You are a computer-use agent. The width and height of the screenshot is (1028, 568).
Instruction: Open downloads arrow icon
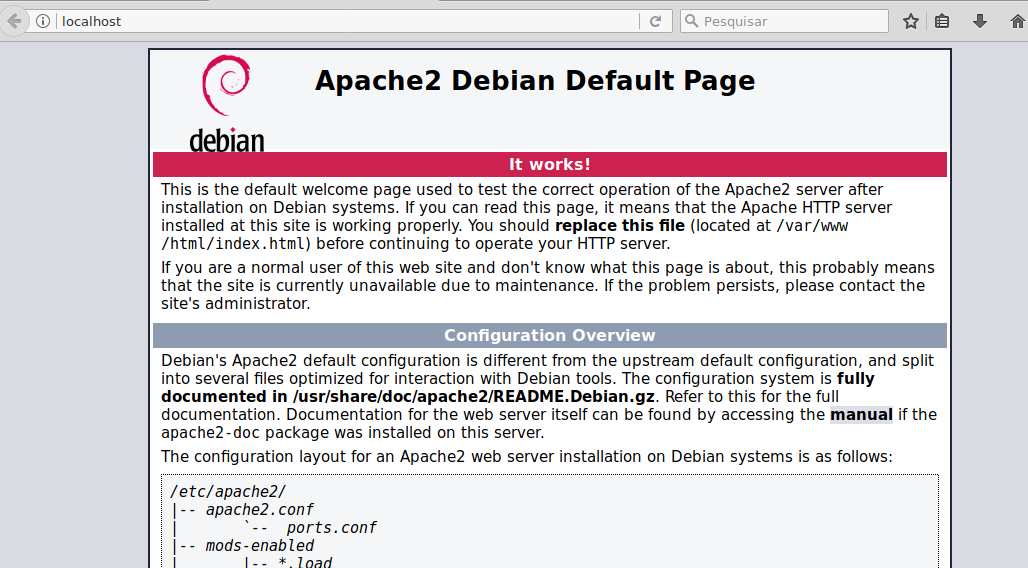[x=979, y=21]
